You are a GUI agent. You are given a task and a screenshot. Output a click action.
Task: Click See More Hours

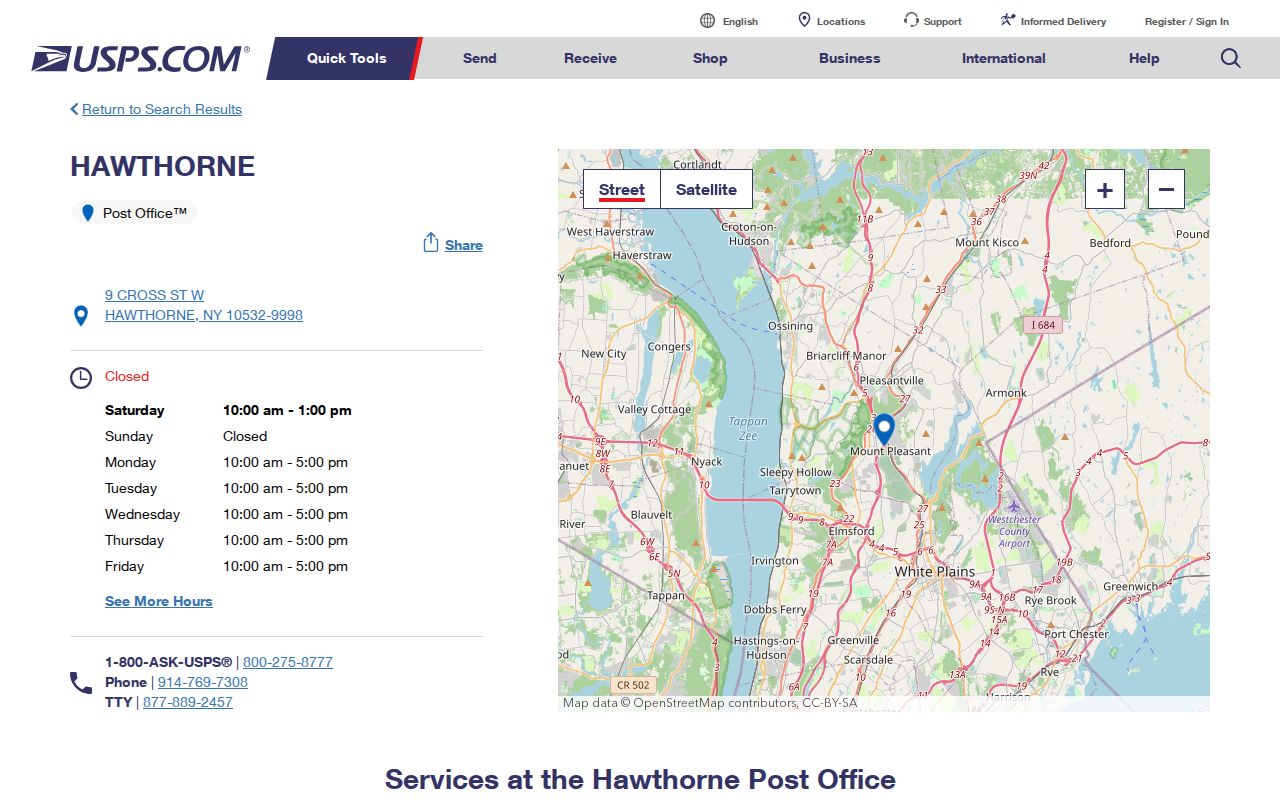click(x=159, y=601)
